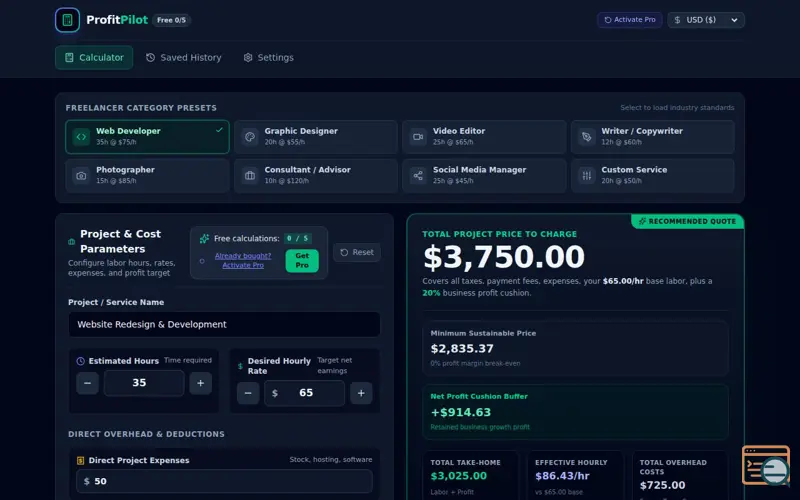Click the Reset button

pyautogui.click(x=357, y=253)
